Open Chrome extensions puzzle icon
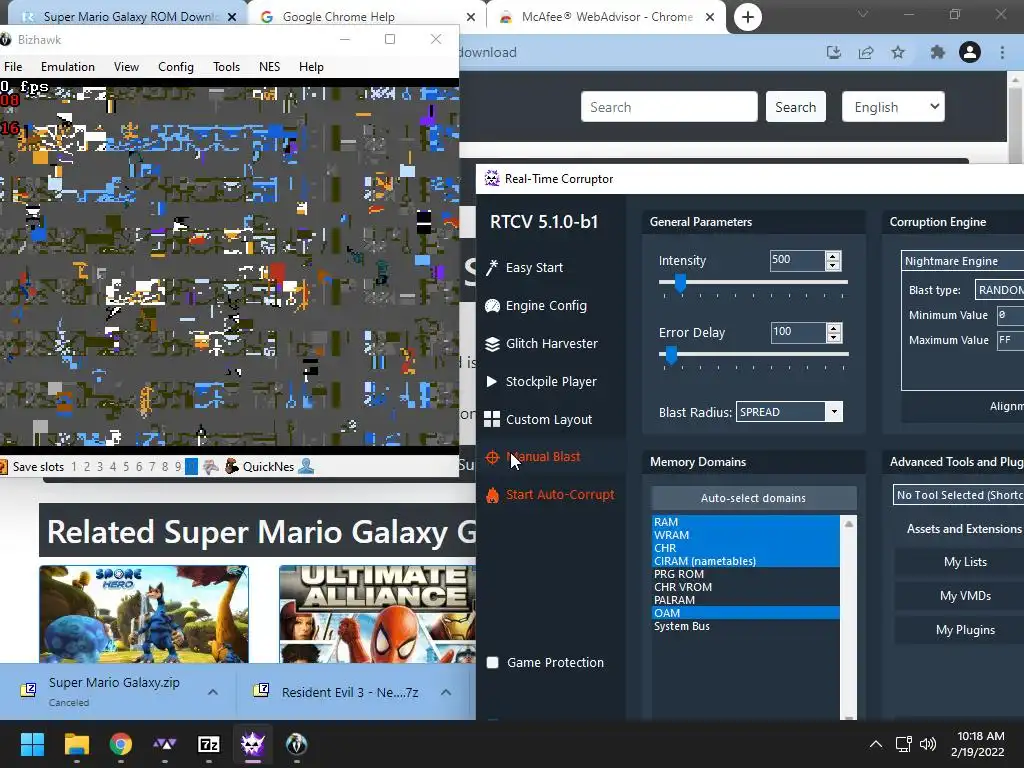 point(937,52)
